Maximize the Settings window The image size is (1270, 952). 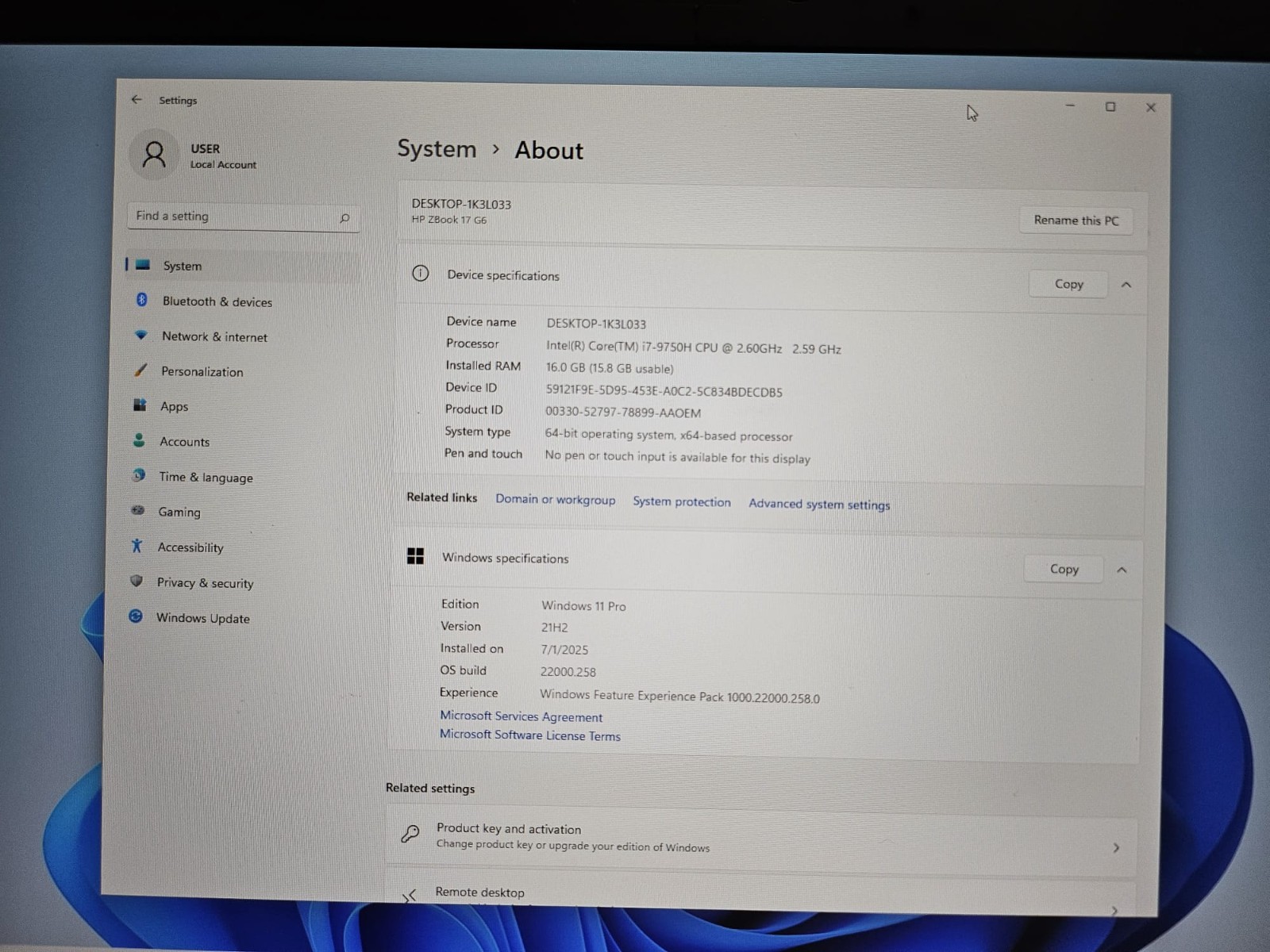1110,107
